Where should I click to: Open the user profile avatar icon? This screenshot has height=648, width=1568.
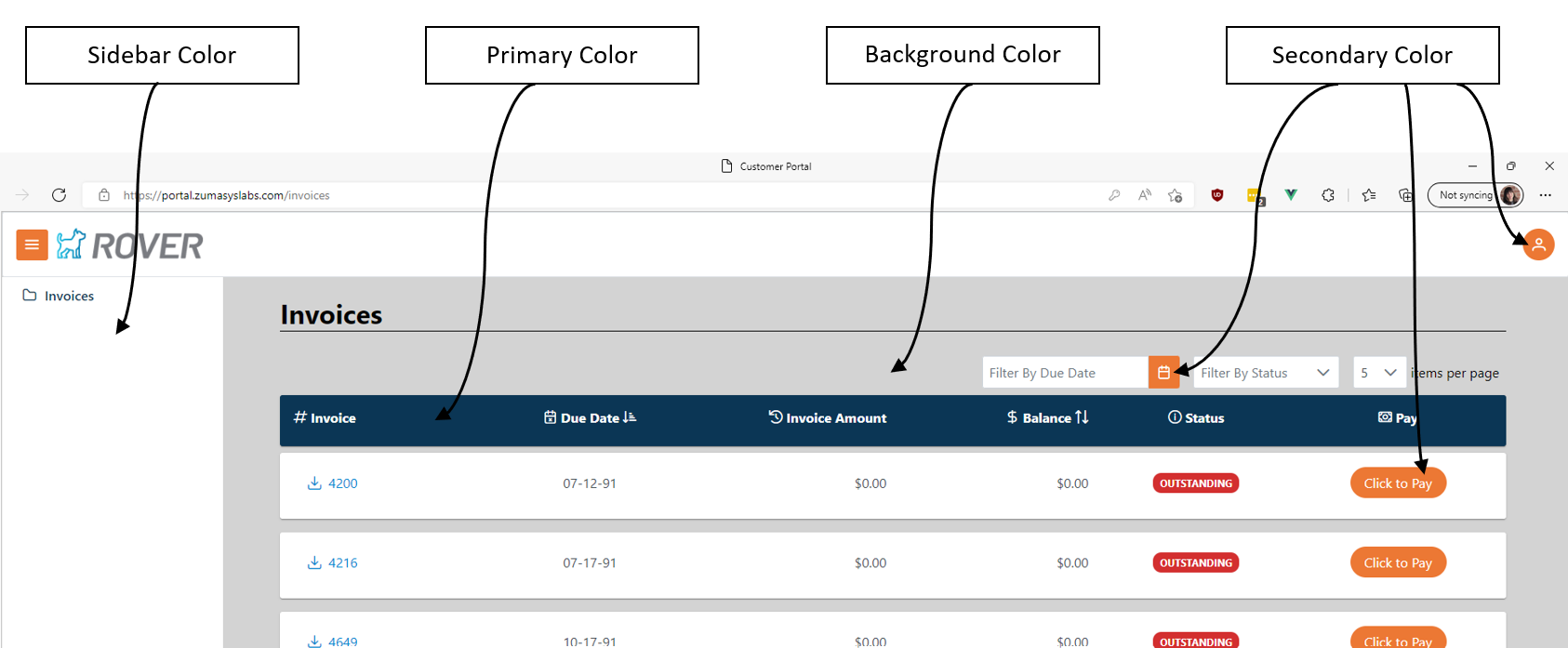click(1538, 245)
